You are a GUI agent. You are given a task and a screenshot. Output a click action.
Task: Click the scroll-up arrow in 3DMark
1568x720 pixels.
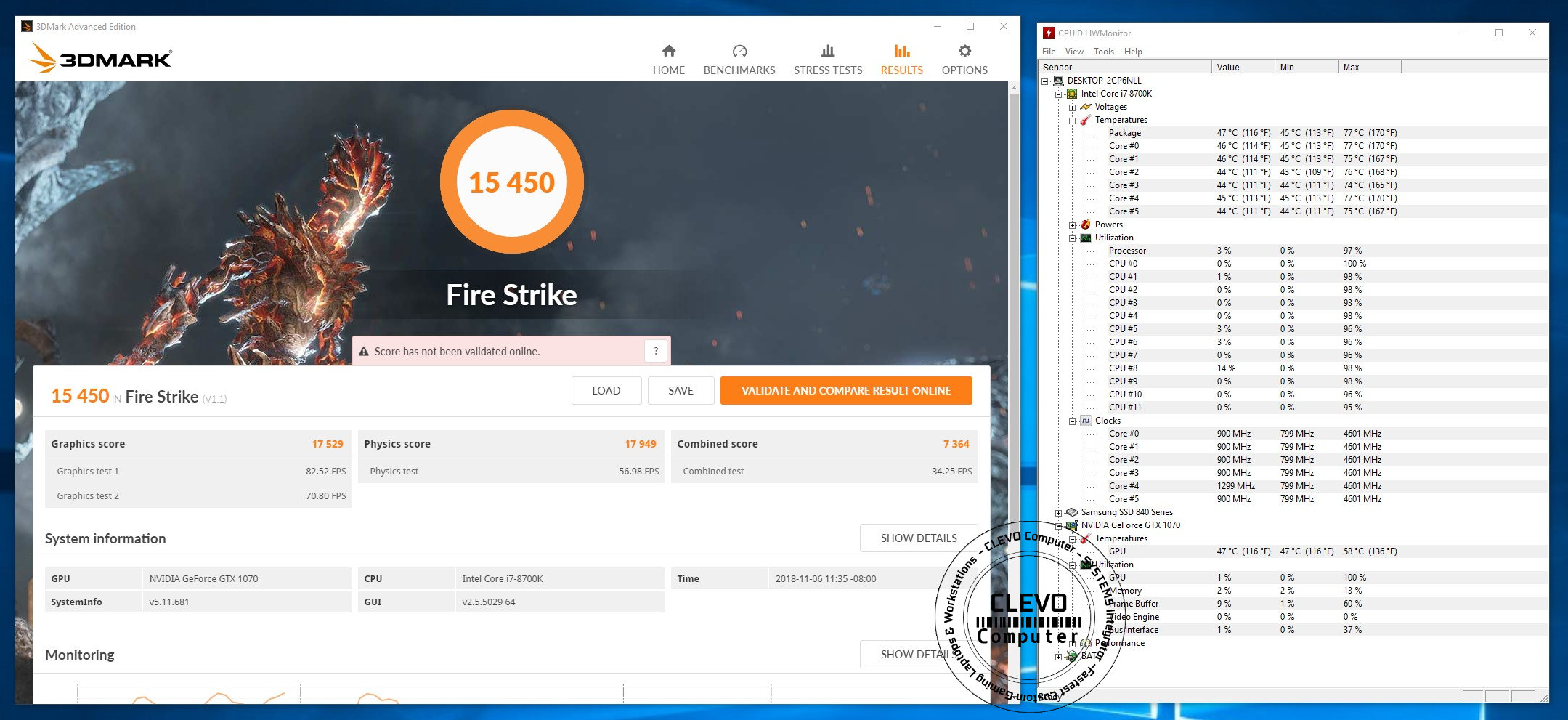[x=1014, y=88]
